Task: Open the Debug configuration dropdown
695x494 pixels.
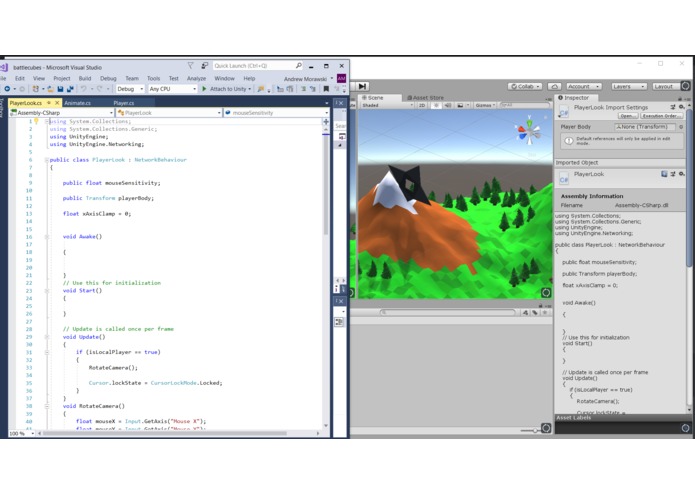Action: click(130, 89)
